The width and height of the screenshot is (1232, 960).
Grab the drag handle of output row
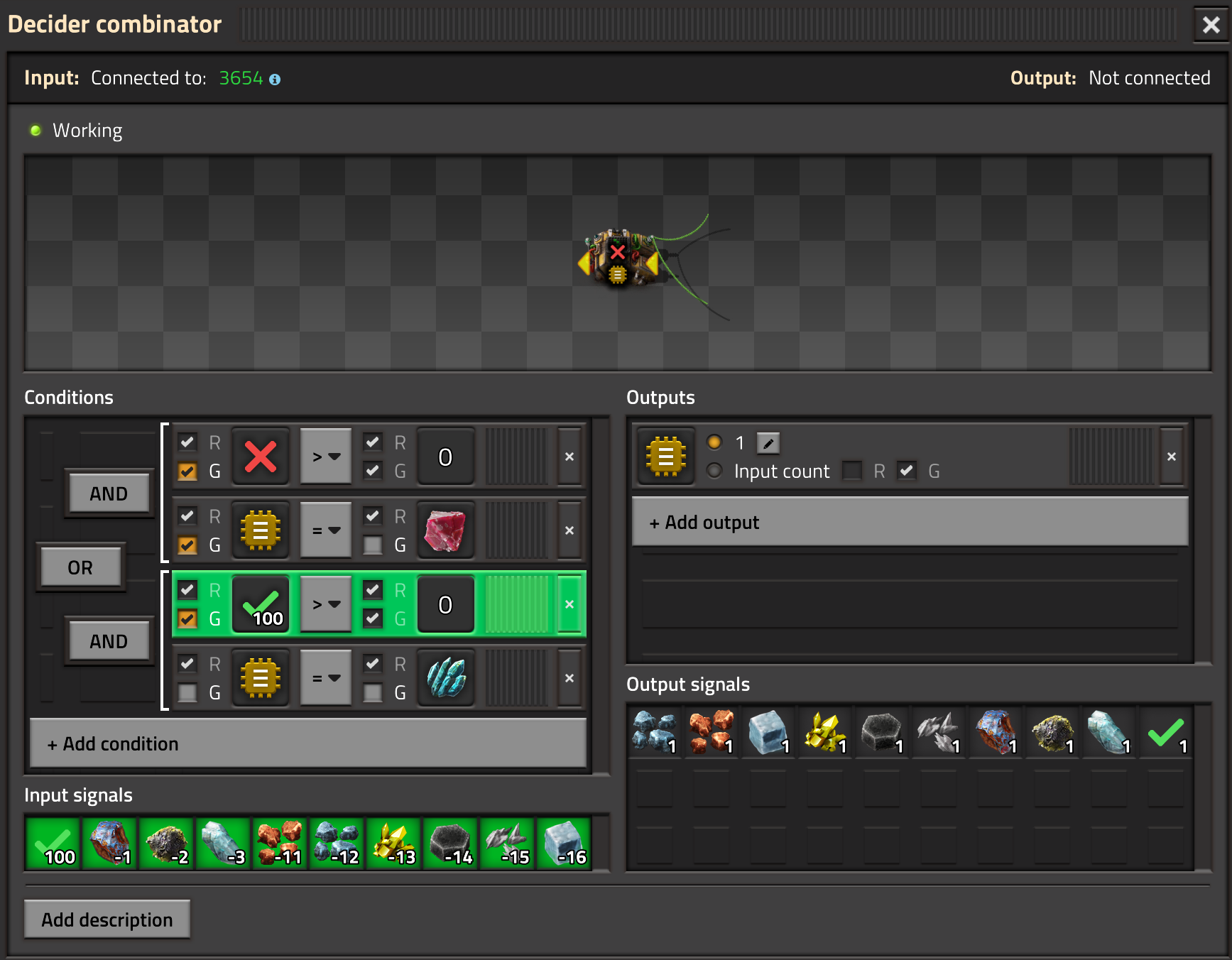[x=1111, y=457]
